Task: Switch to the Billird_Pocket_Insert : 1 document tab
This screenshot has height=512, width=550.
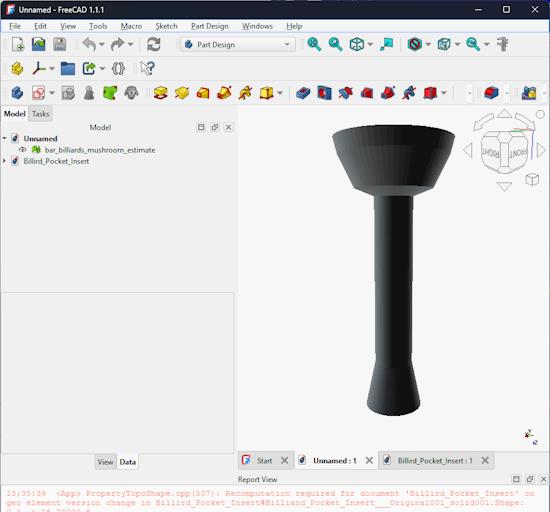Action: [435, 461]
